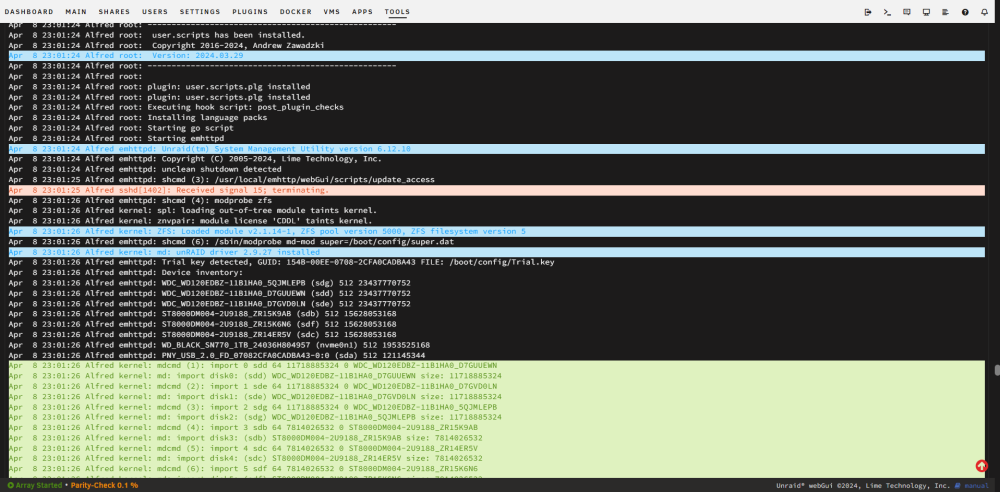Click log line 'md: import disk2: (sdg)'

pyautogui.click(x=497, y=417)
